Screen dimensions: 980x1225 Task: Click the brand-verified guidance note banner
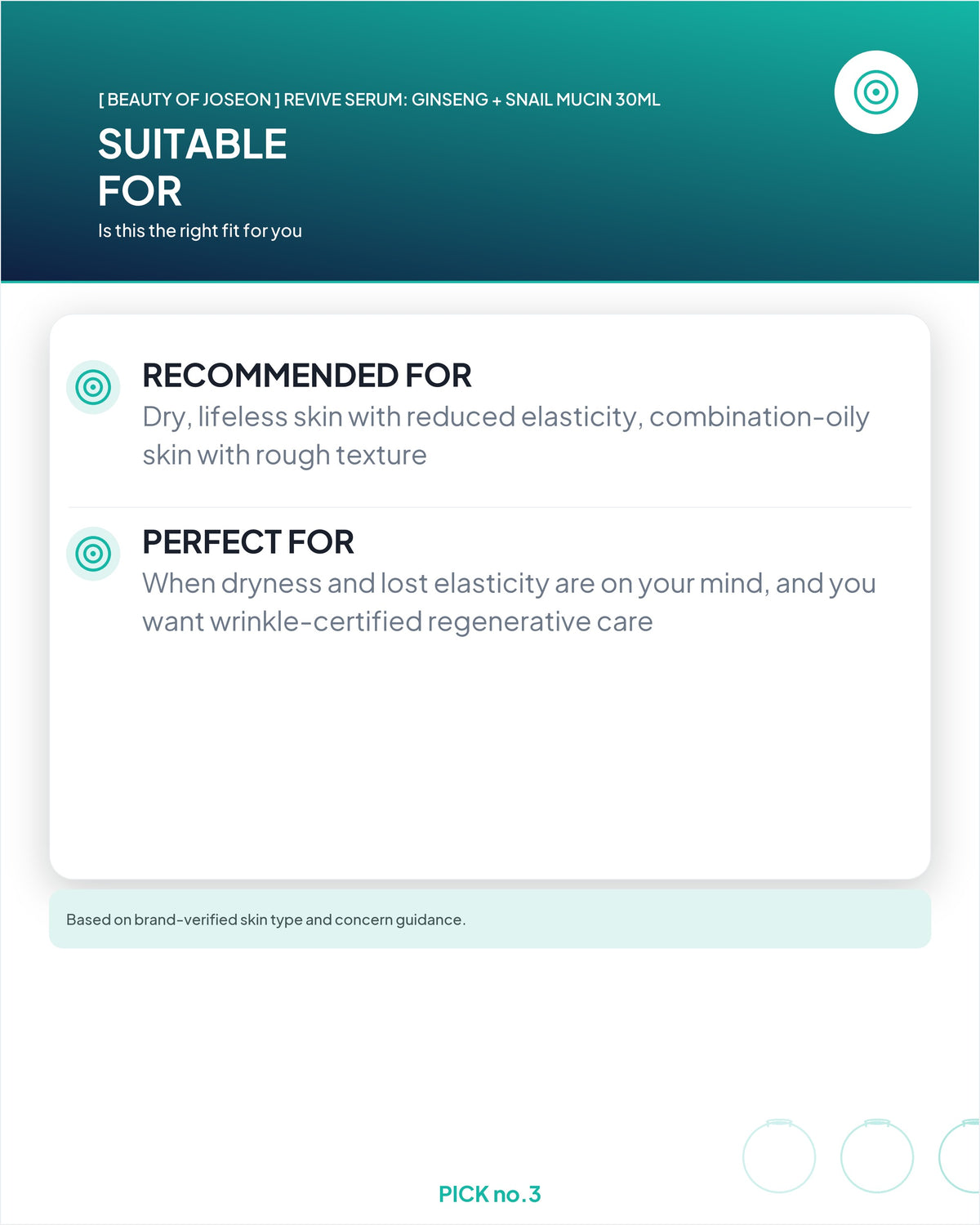click(490, 919)
